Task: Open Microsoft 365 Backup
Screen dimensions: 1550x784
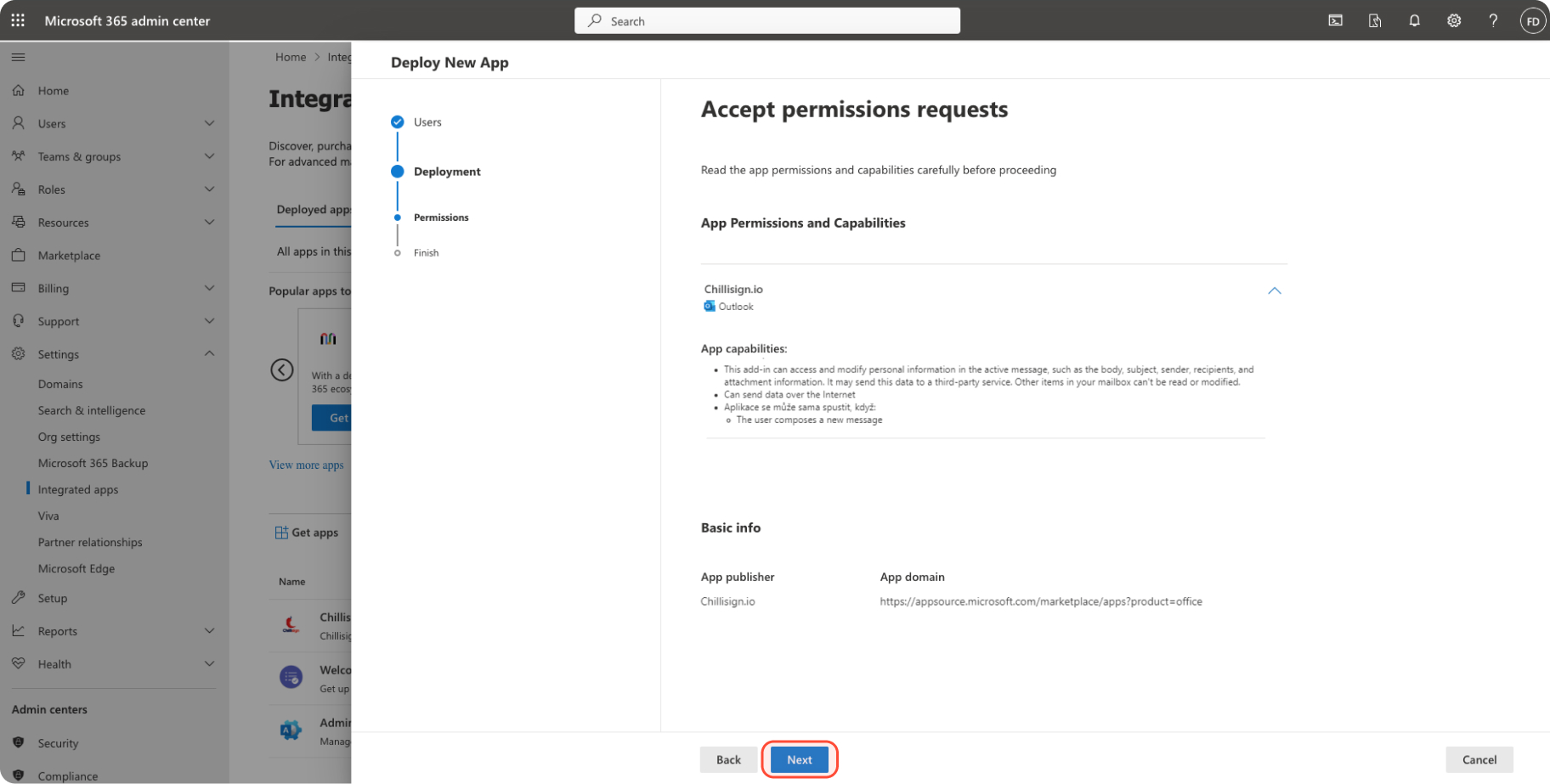Action: click(93, 463)
